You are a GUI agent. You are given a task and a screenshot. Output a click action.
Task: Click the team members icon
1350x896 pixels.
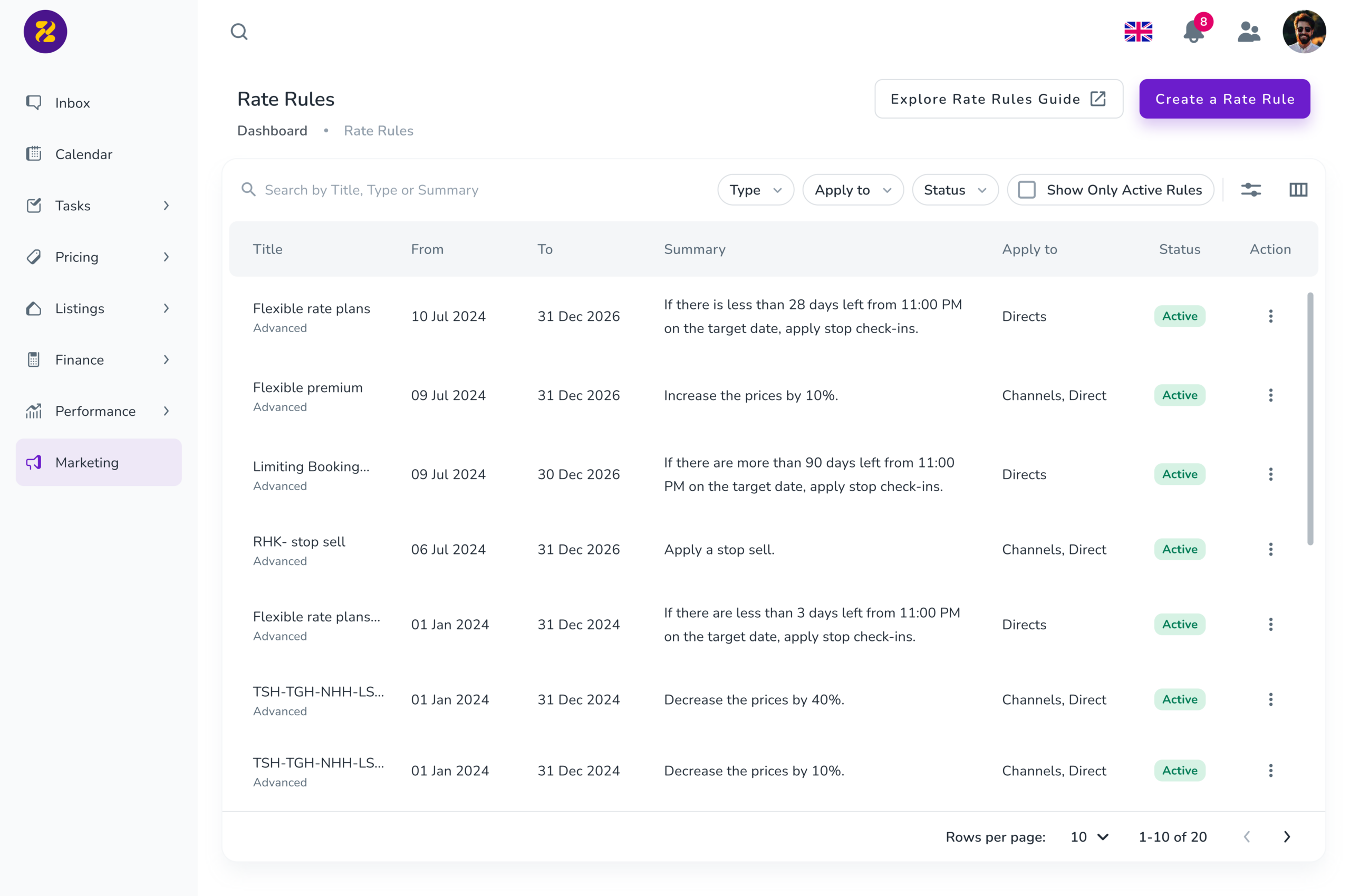[x=1248, y=32]
